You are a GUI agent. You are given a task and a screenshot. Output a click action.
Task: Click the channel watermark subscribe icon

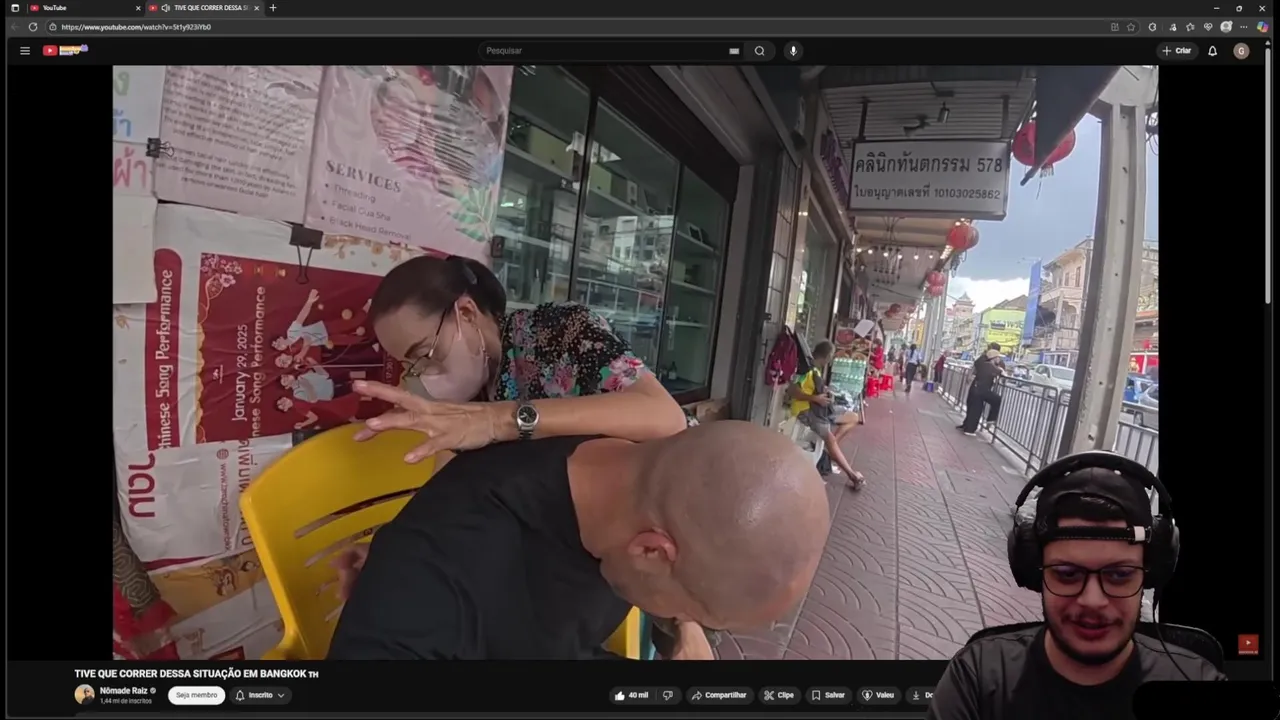[1247, 644]
